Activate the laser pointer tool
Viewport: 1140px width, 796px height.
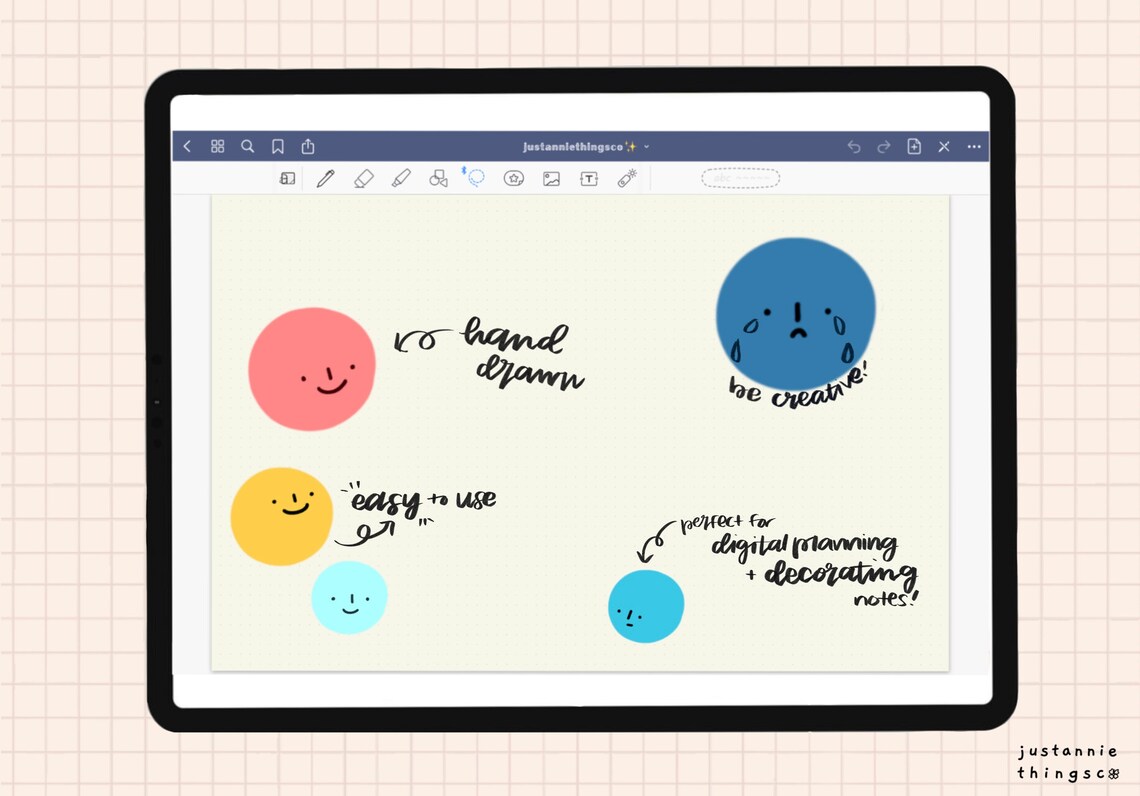627,177
